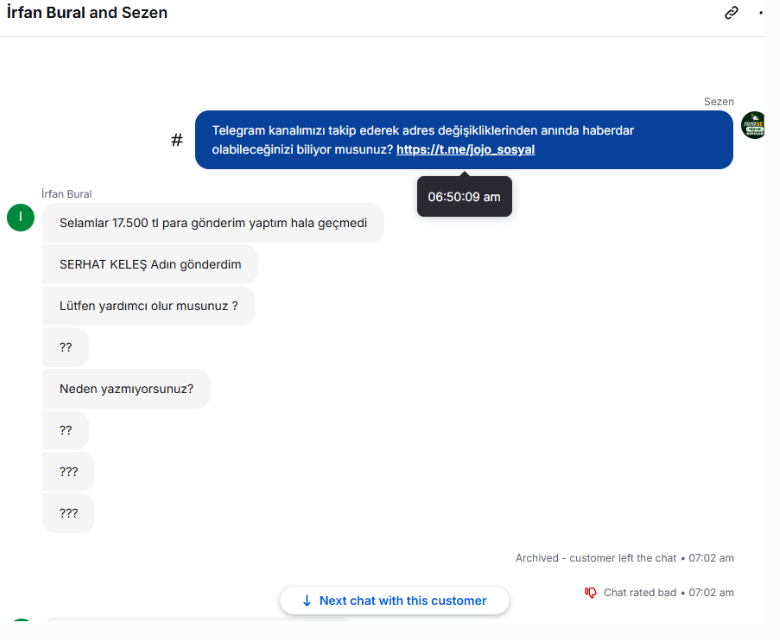This screenshot has height=640, width=780.
Task: Open Sezen's agent avatar
Action: (x=753, y=125)
